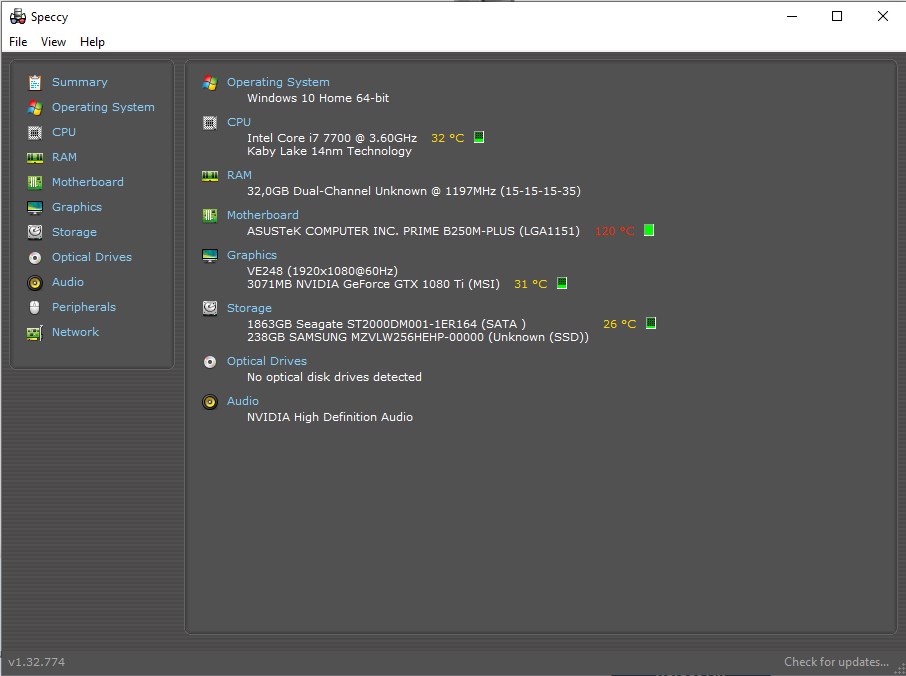Click the green motherboard temperature indicator
Image resolution: width=906 pixels, height=676 pixels.
point(649,231)
